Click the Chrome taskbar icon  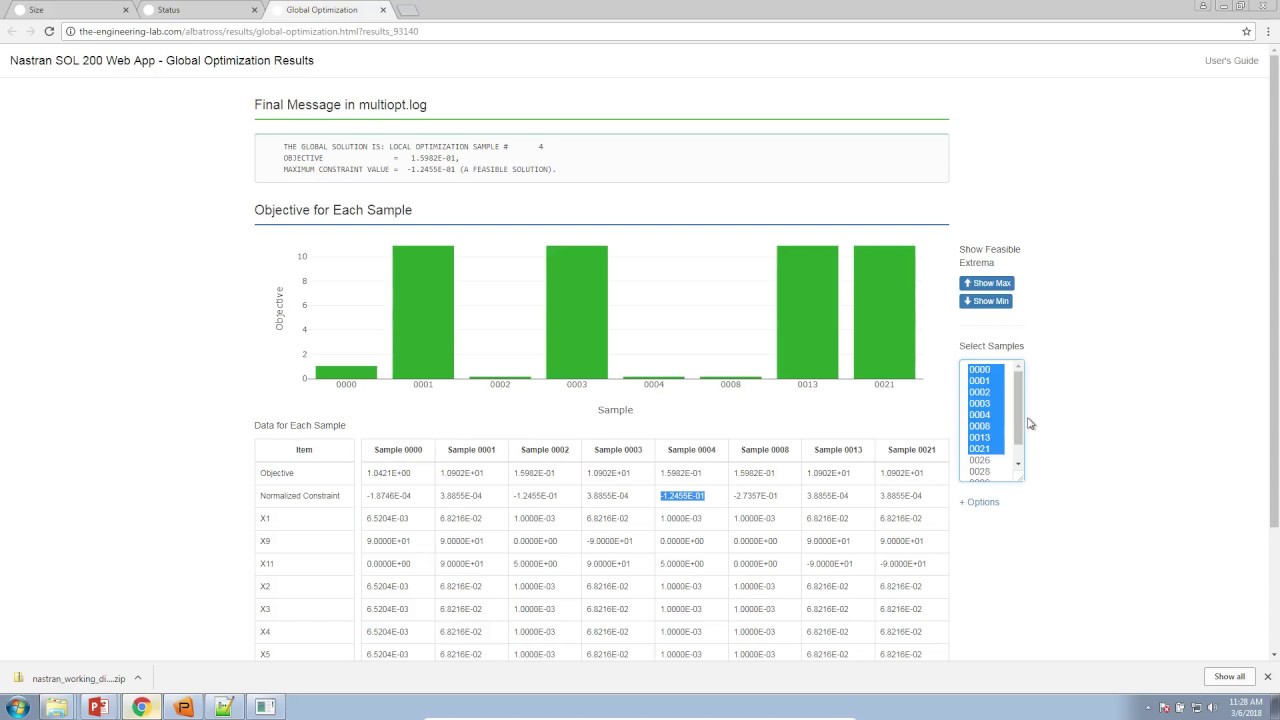pos(141,707)
